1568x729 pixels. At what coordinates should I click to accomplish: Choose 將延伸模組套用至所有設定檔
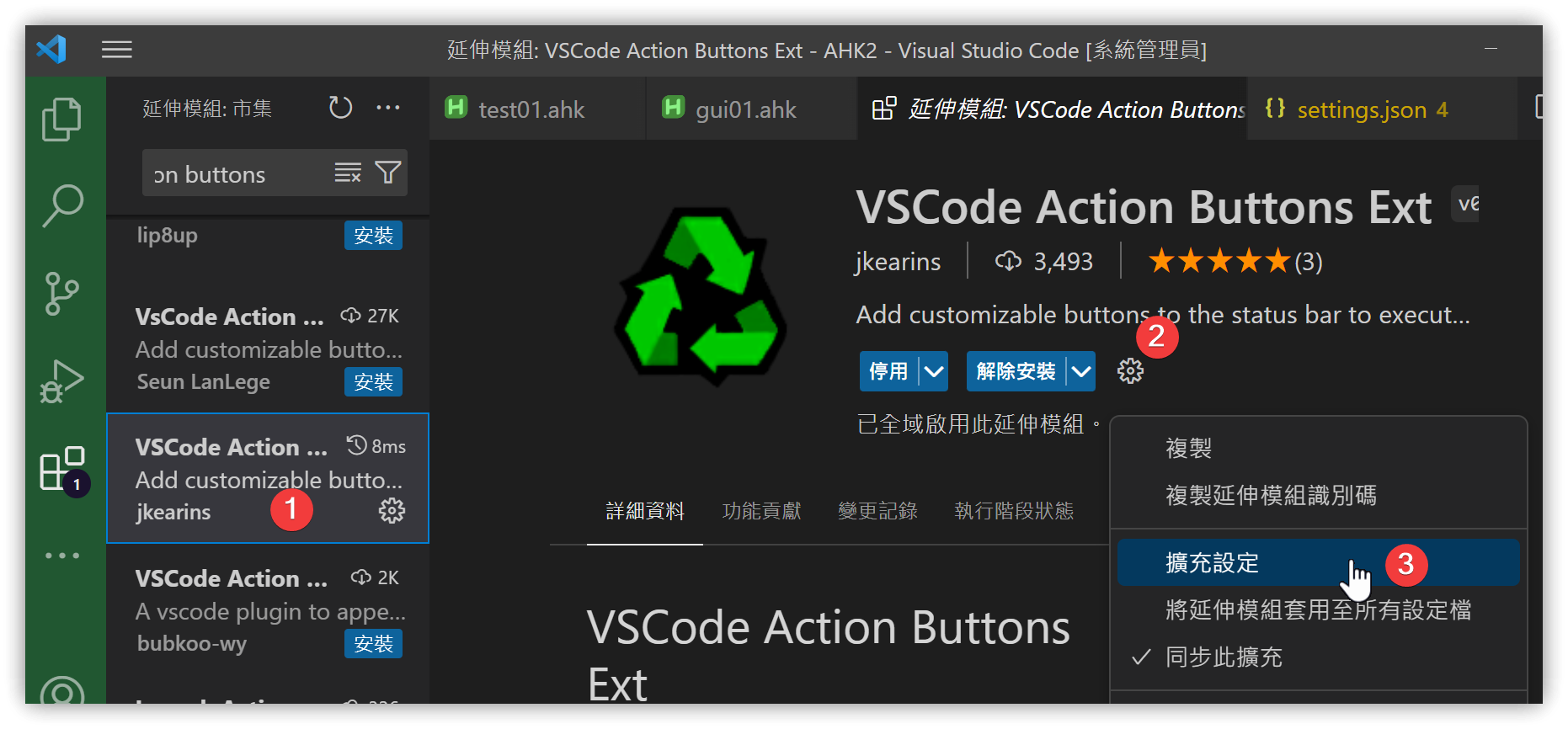tap(1319, 609)
